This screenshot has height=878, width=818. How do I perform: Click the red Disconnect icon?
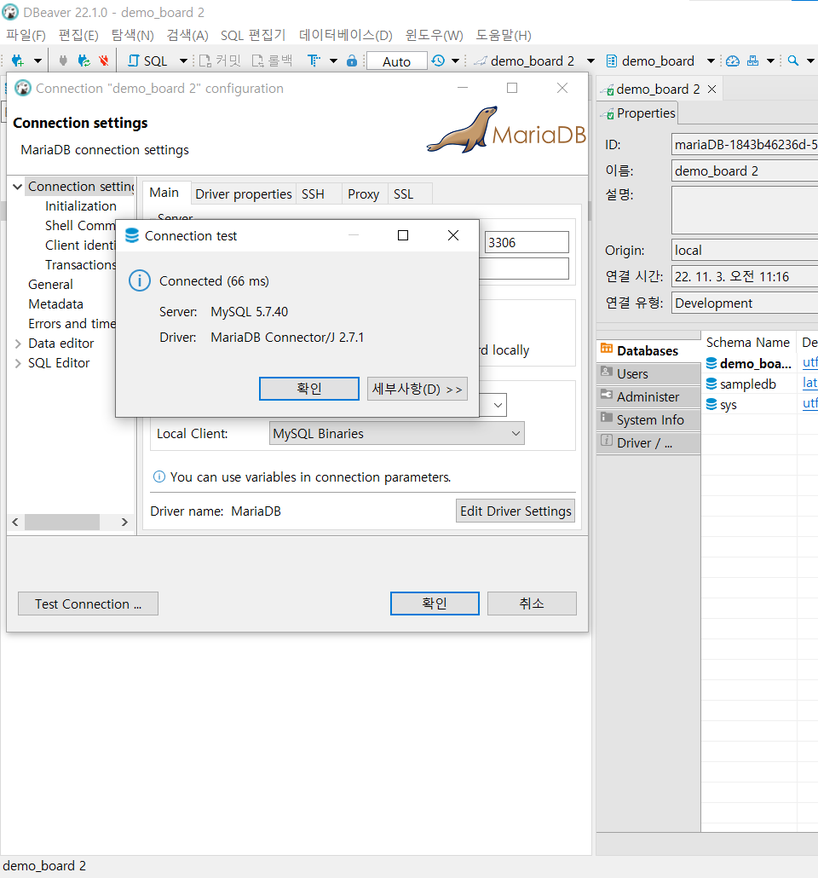click(104, 60)
